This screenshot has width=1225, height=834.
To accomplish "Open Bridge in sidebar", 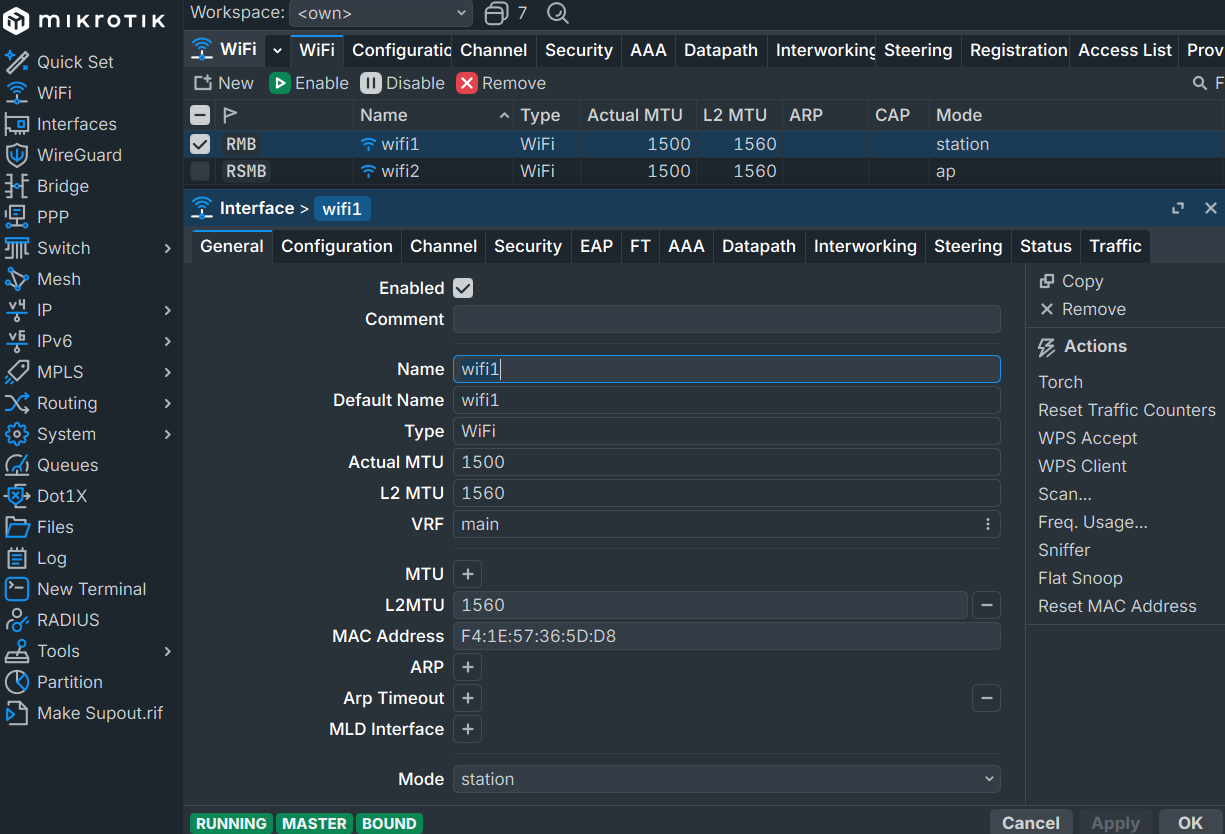I will click(48, 186).
